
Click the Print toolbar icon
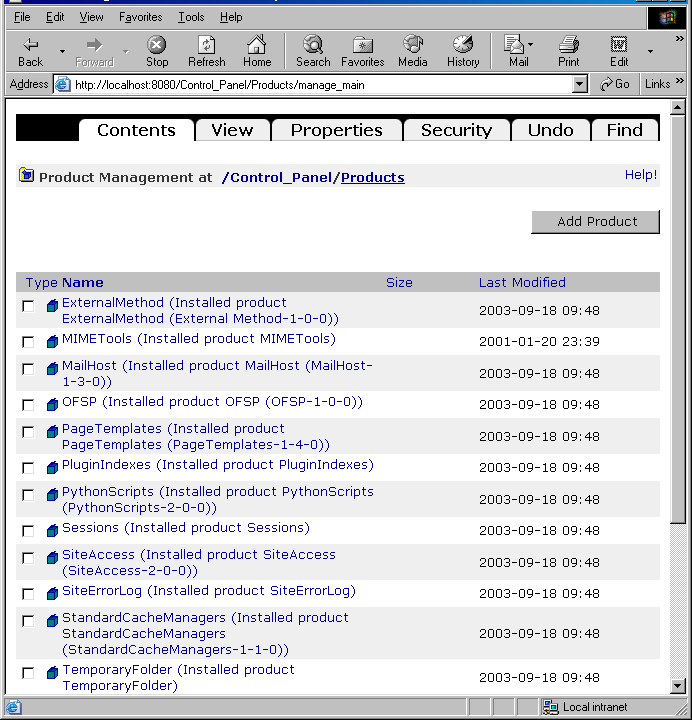(x=568, y=45)
